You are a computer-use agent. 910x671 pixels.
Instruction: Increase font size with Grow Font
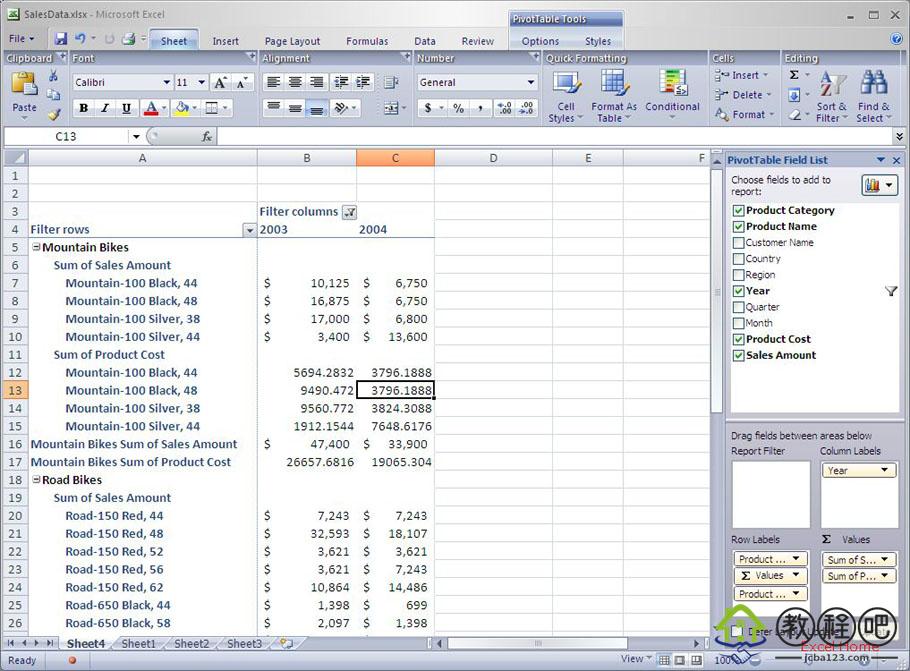point(220,82)
